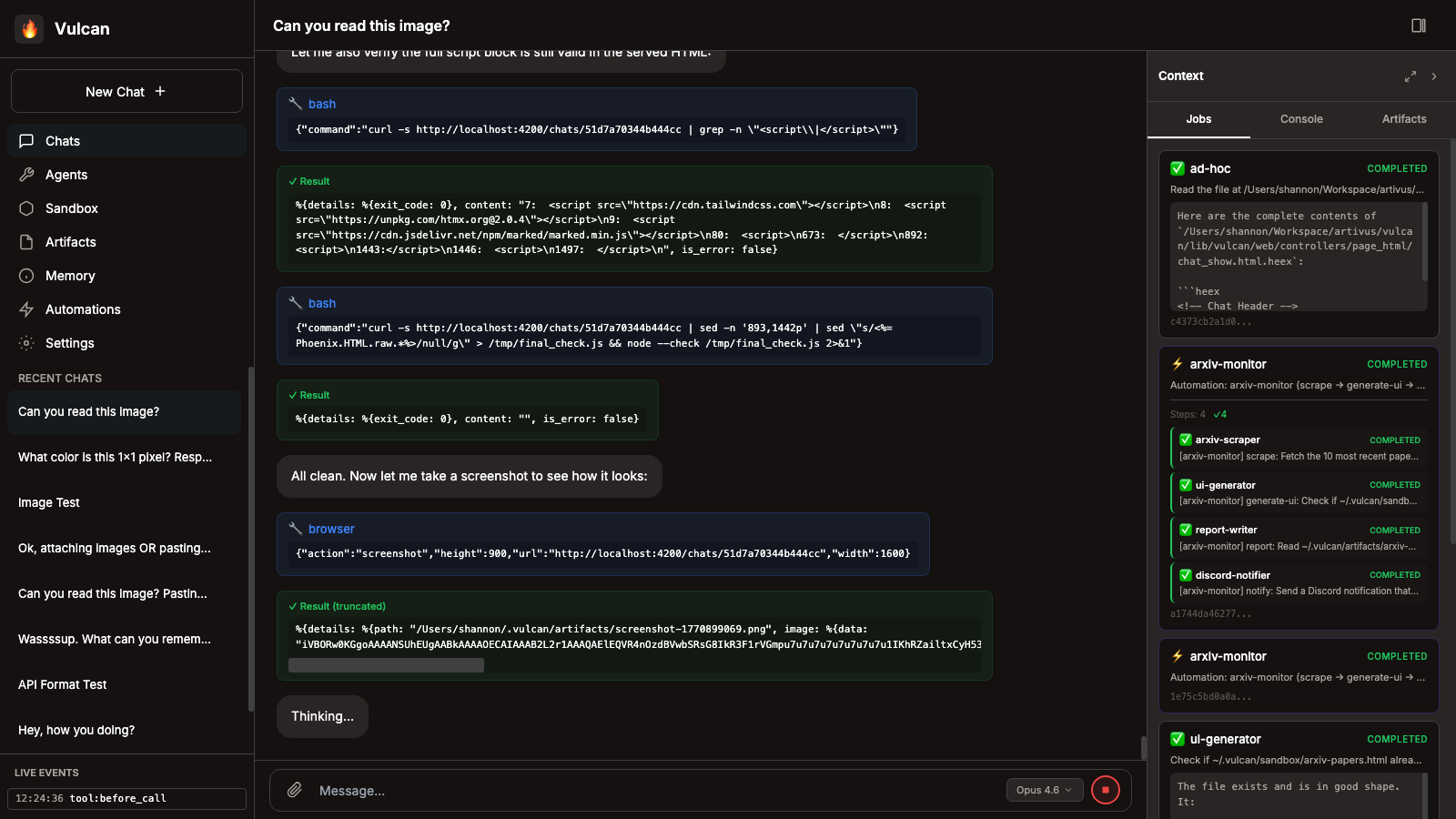Stop generation with the red stop button

tap(1105, 790)
